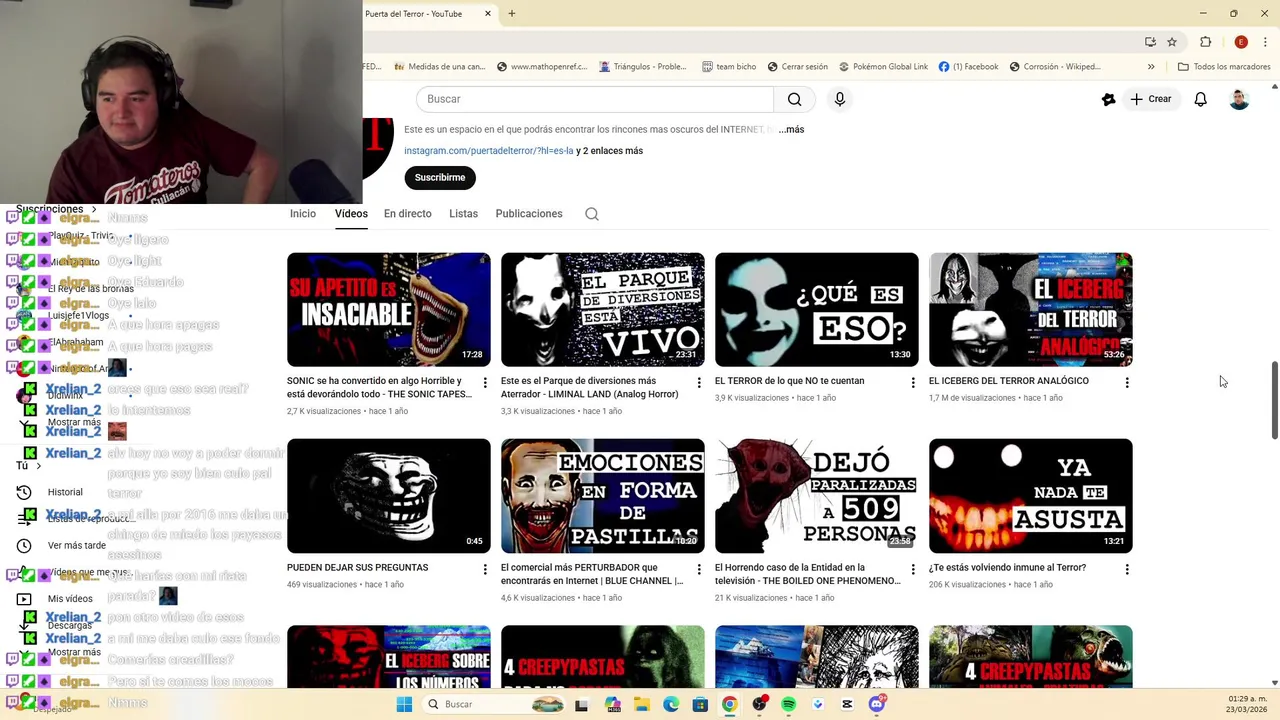Screen dimensions: 1280x720
Task: Play the SU APETITO ES INSACIABLE thumbnail
Action: pyautogui.click(x=389, y=310)
